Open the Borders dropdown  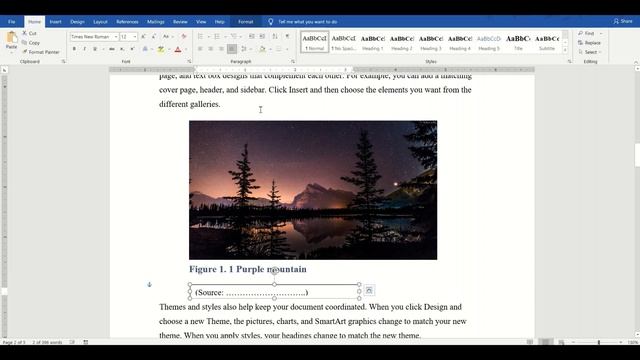[287, 49]
